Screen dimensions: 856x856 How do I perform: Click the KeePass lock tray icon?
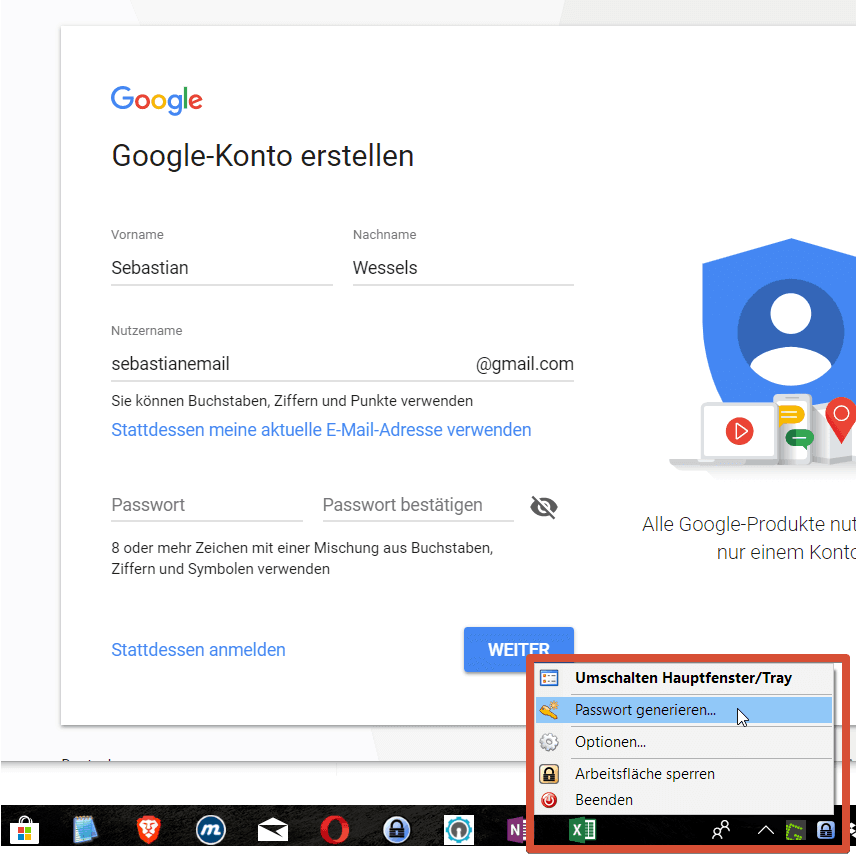pyautogui.click(x=825, y=830)
